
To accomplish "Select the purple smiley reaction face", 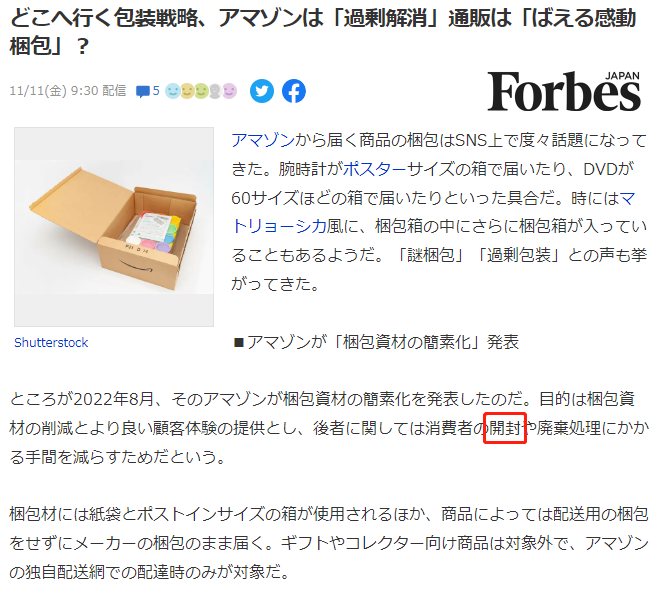I will (229, 91).
